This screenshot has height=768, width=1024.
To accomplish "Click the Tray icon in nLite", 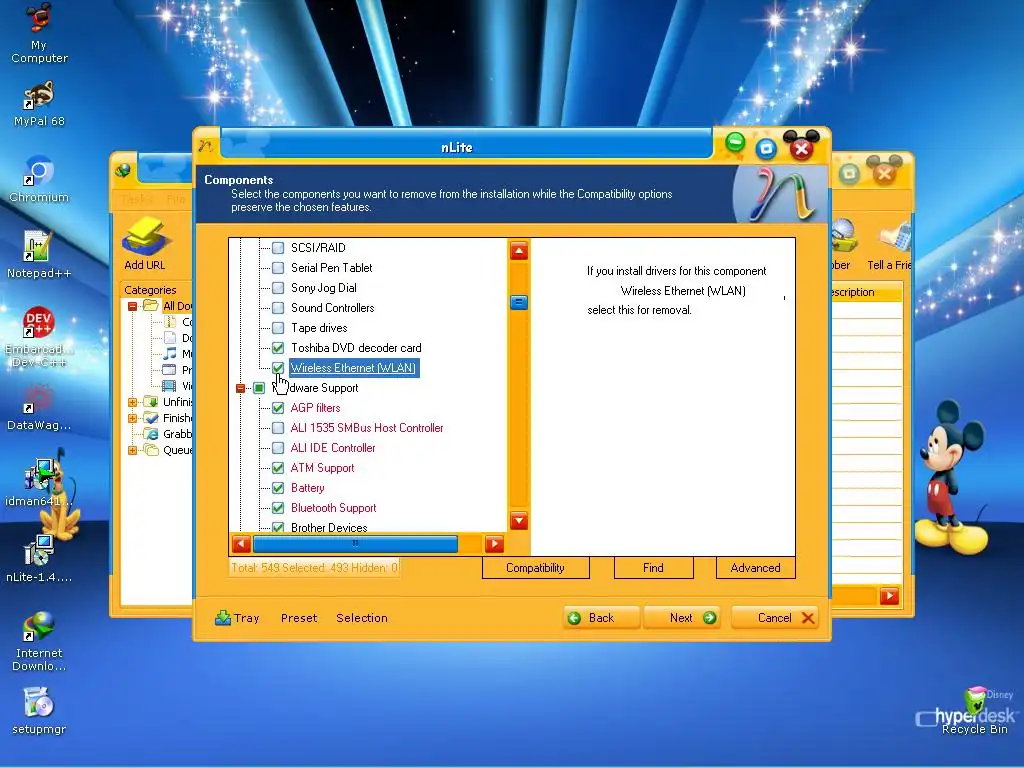I will pos(223,618).
